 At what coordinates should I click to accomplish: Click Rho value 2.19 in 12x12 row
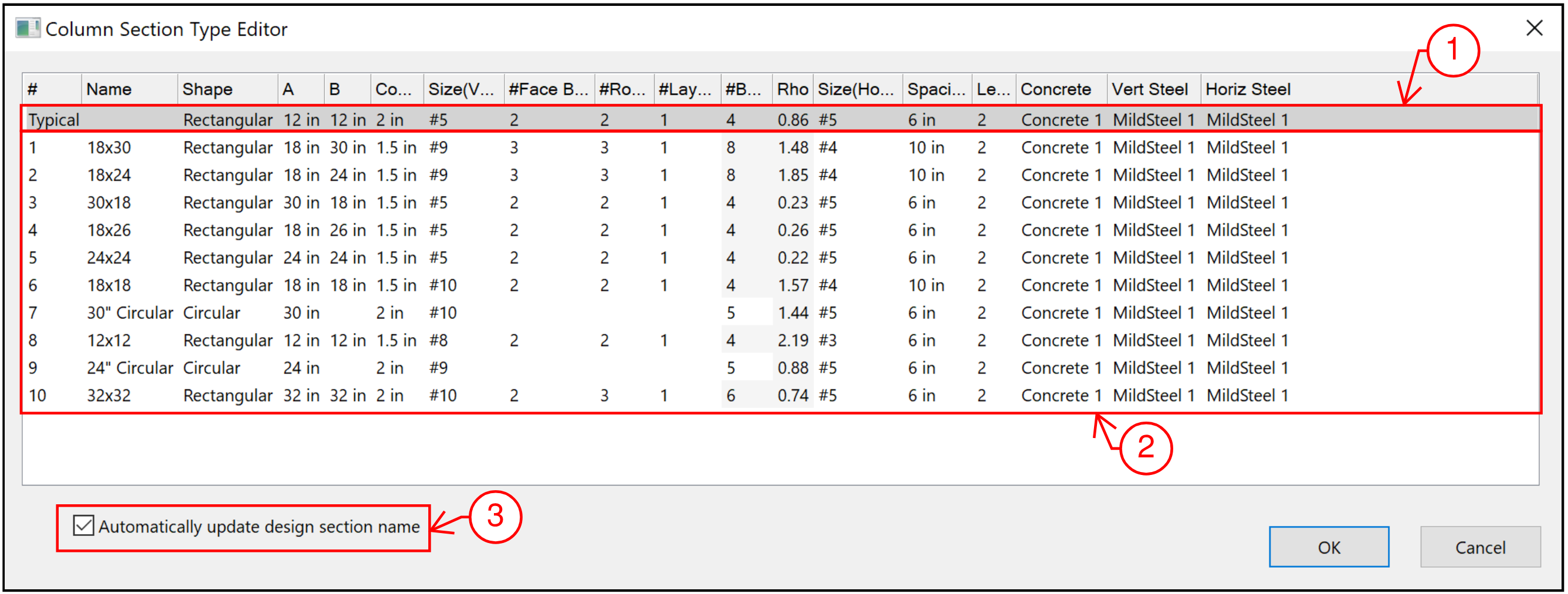792,341
